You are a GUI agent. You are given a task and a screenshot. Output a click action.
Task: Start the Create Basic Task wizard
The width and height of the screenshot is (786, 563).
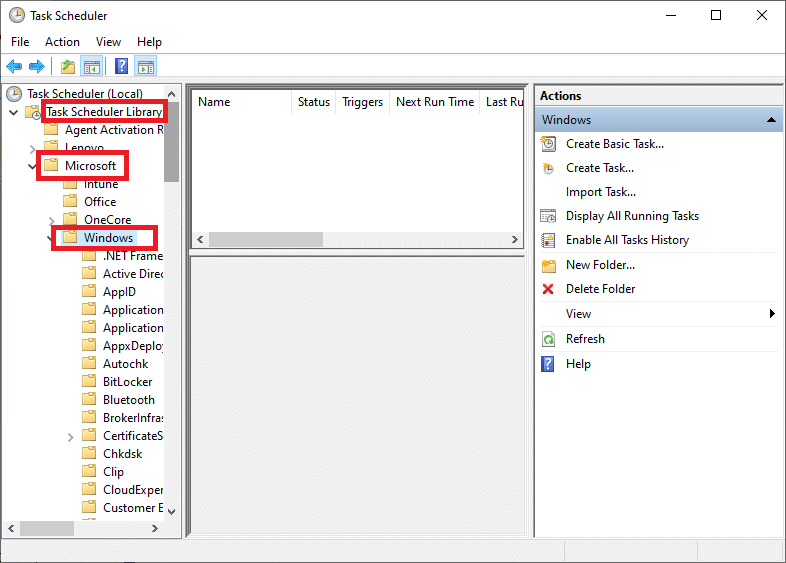click(614, 144)
